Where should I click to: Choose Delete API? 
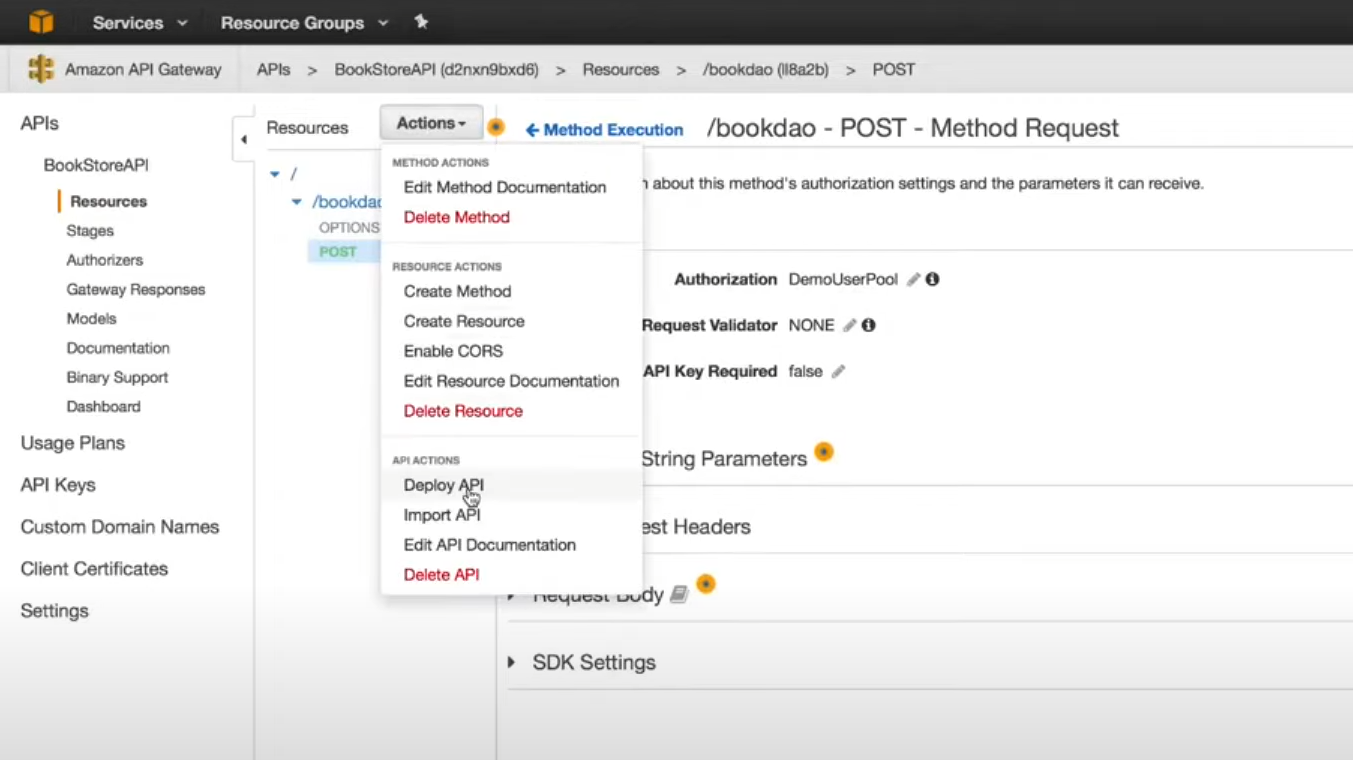[441, 575]
